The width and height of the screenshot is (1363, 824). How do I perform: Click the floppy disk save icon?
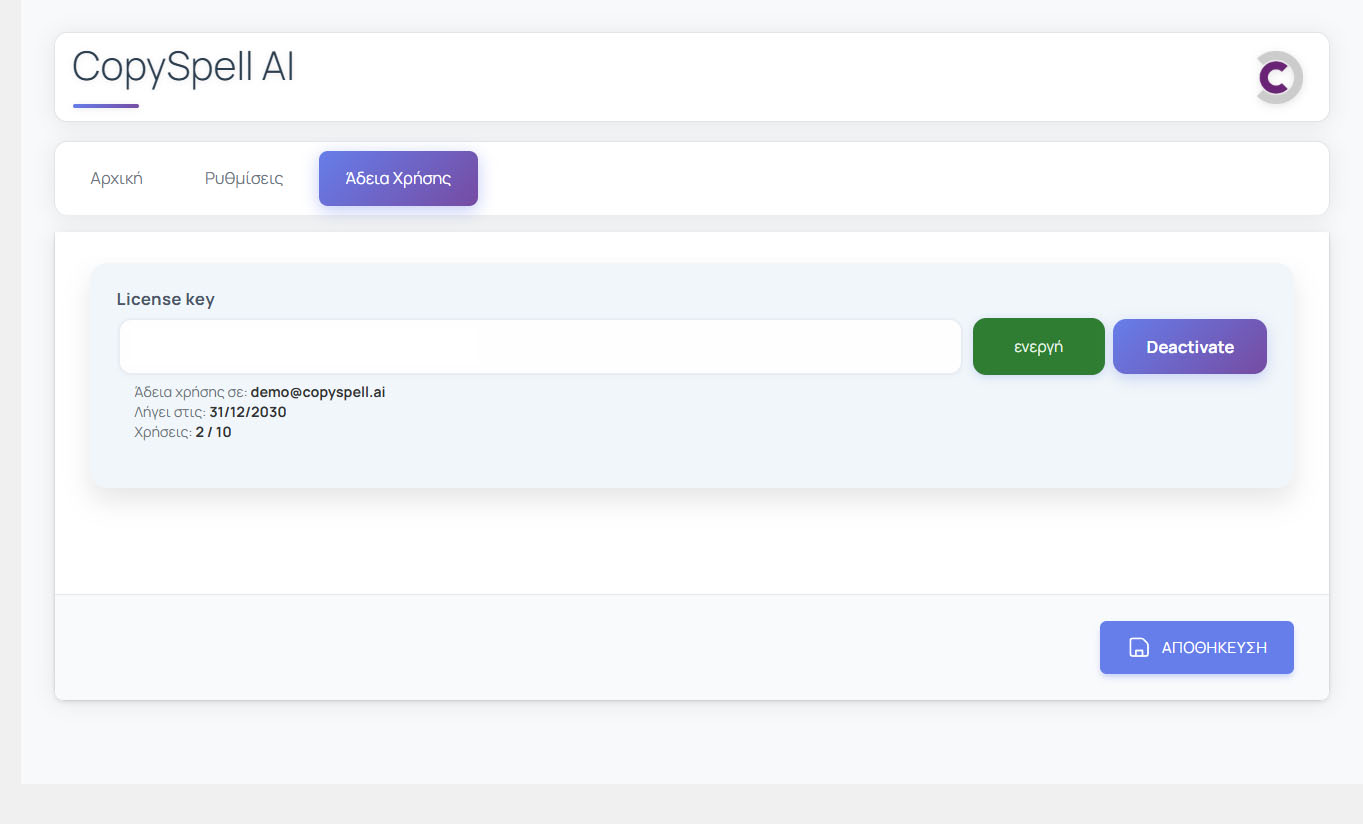(1138, 647)
